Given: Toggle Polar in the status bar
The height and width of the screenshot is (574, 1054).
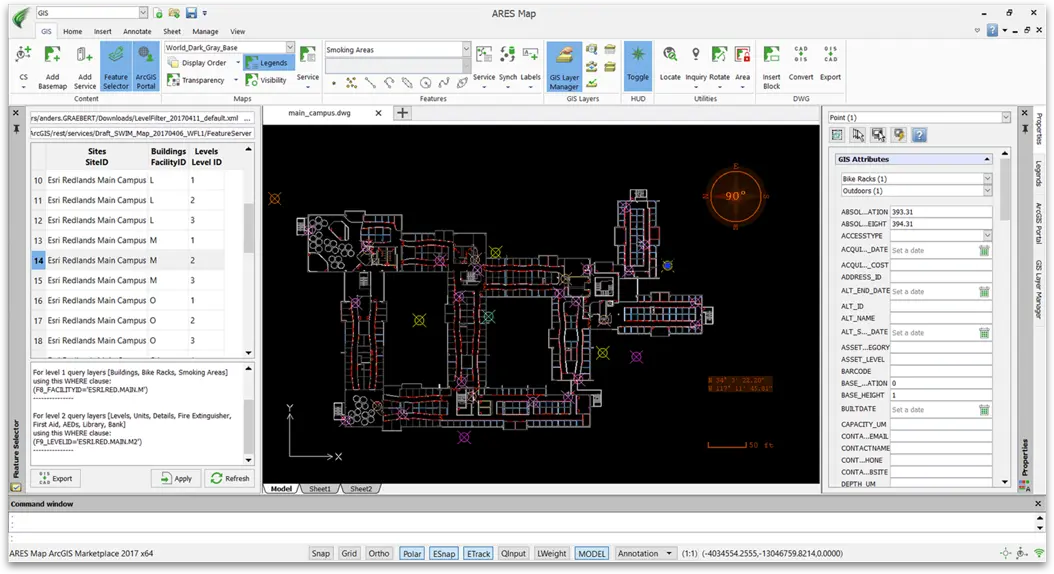Looking at the screenshot, I should [412, 554].
